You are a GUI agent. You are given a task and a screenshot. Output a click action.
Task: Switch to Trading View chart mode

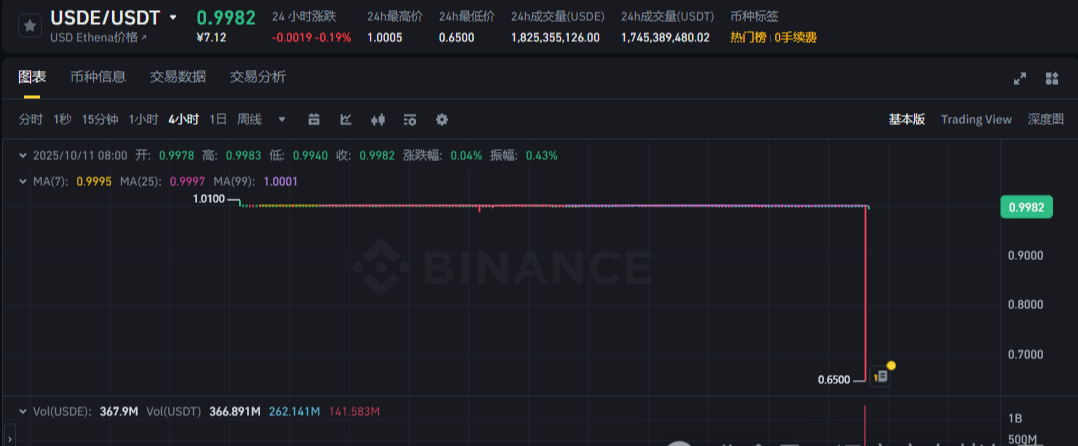click(x=976, y=120)
